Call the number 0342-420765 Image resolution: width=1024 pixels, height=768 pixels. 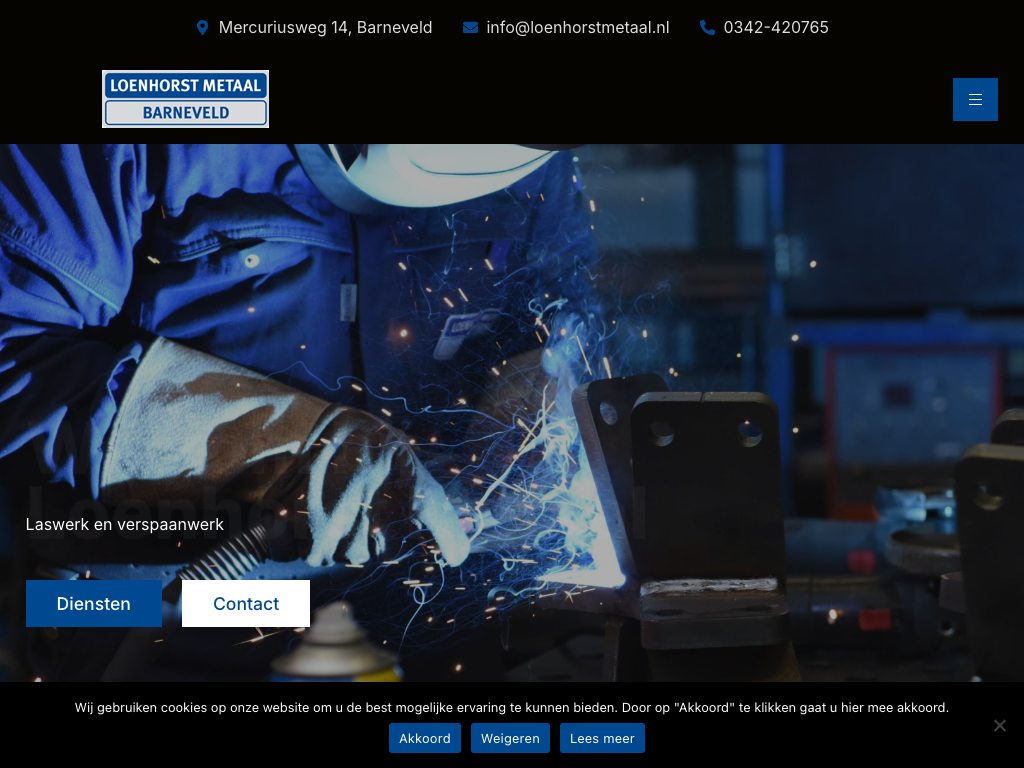coord(776,28)
